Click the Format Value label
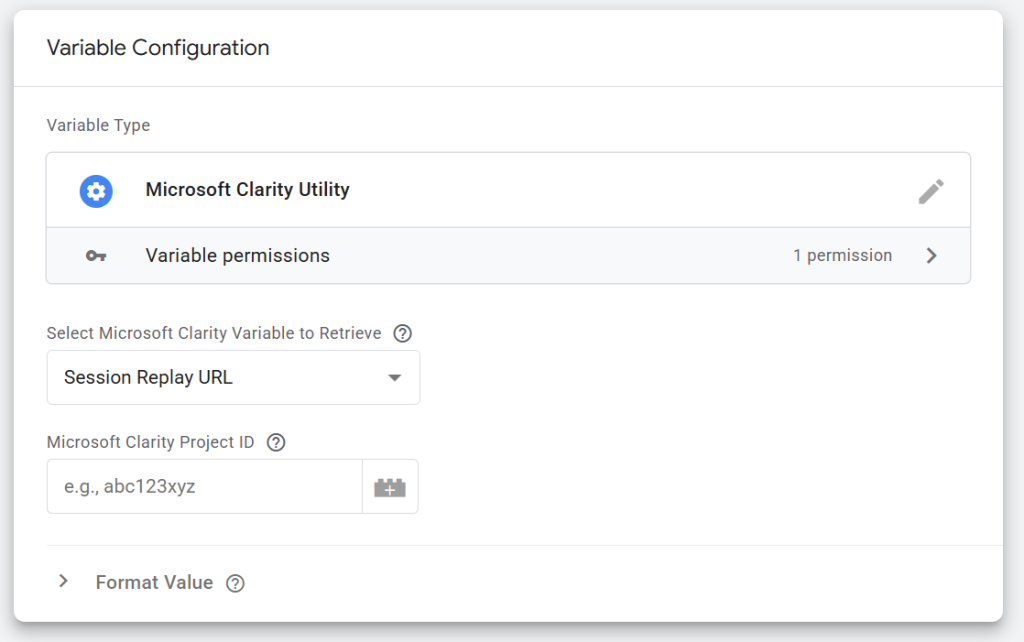 pos(154,583)
